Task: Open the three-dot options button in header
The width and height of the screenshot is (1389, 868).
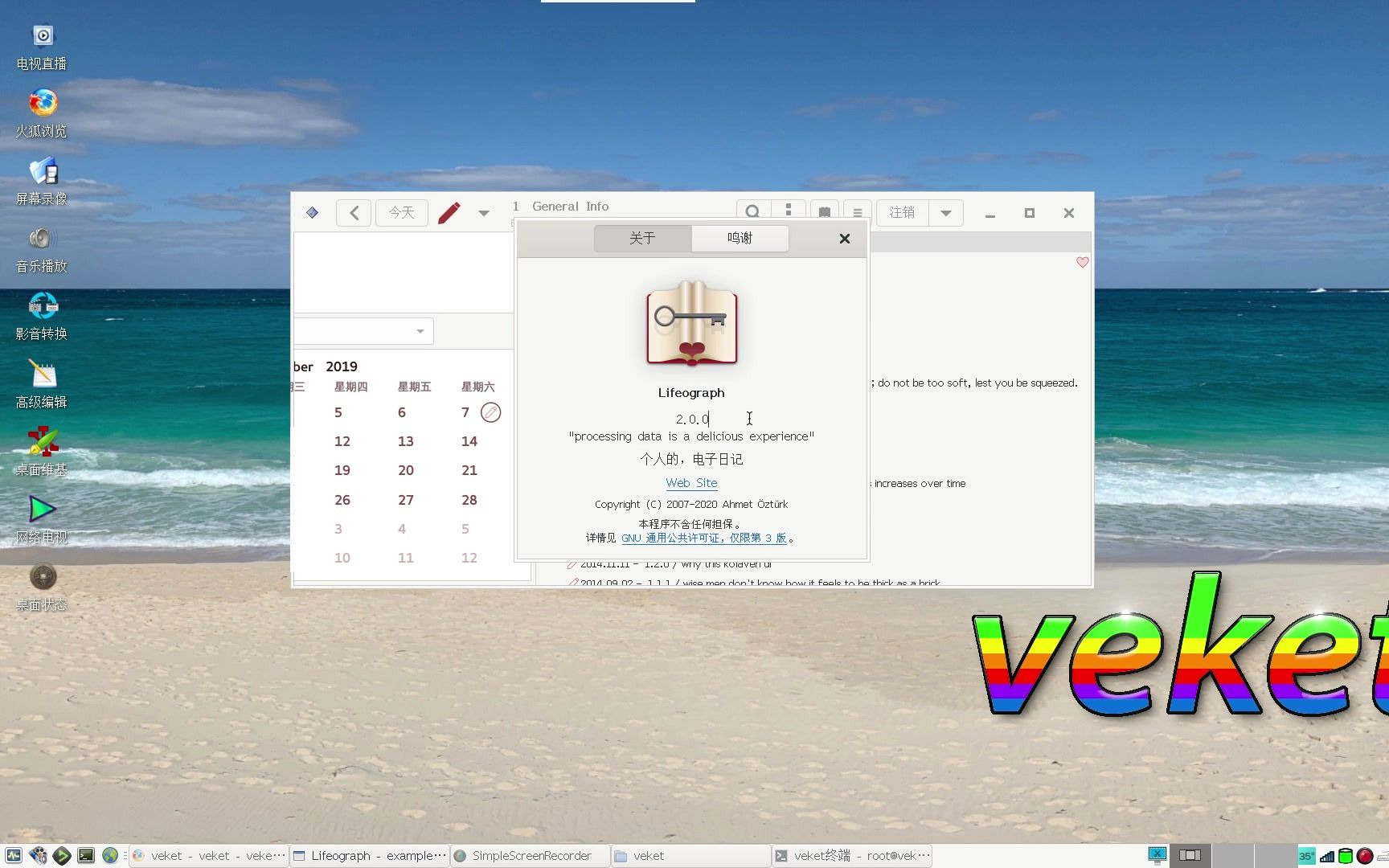Action: coord(789,211)
